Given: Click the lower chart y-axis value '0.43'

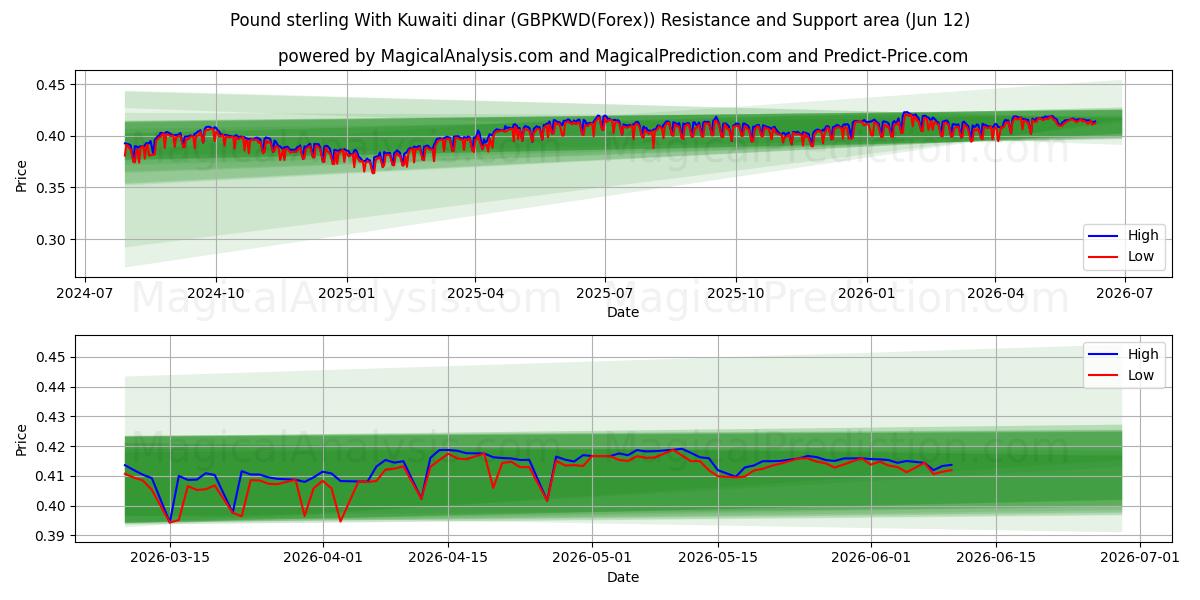Looking at the screenshot, I should [50, 417].
